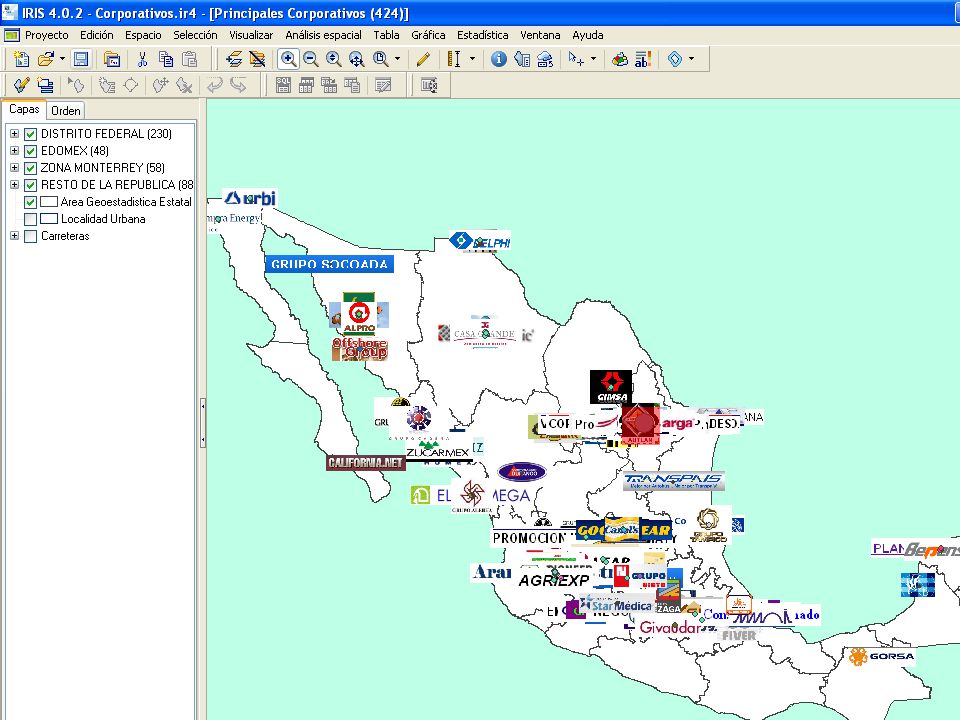Open the Ayuda menu
Viewport: 960px width, 720px height.
[588, 36]
